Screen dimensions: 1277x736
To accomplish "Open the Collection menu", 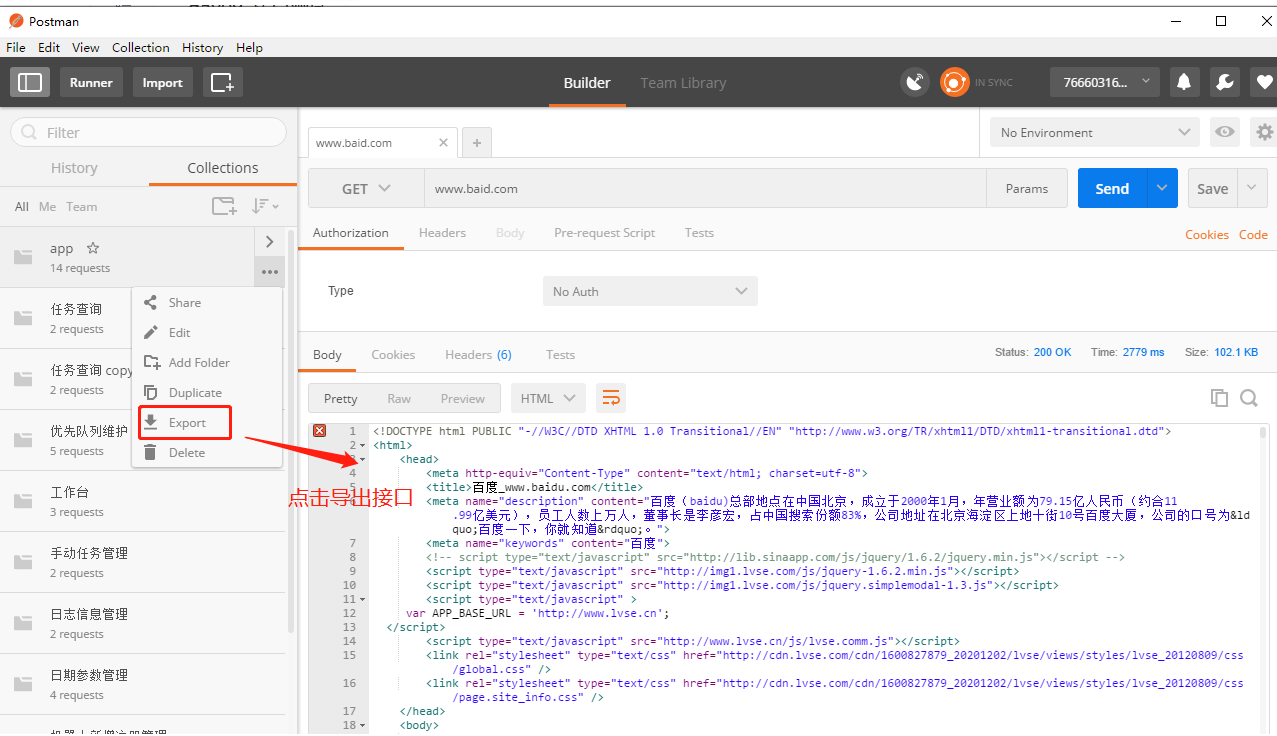I will click(x=140, y=47).
